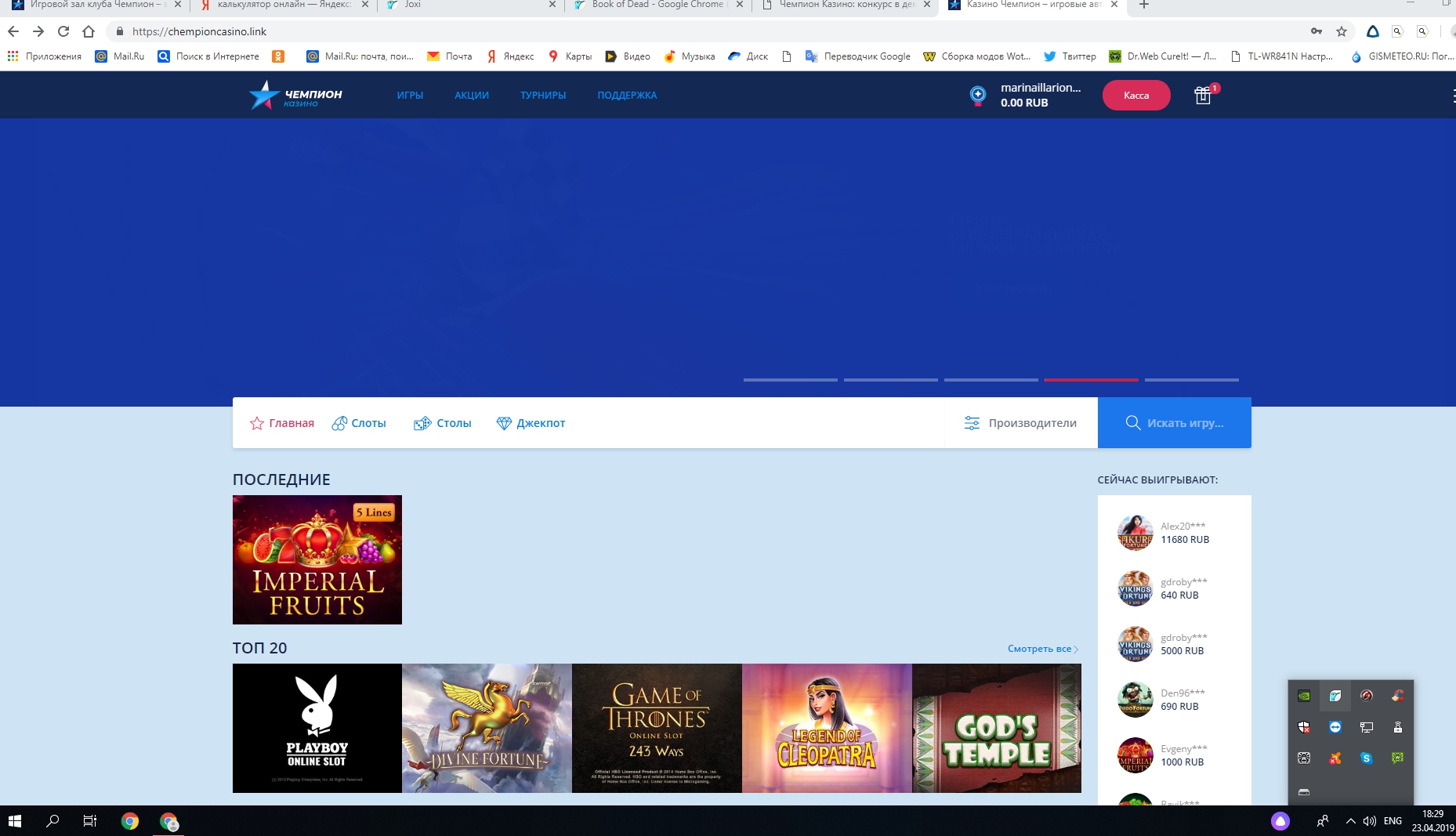1456x836 pixels.
Task: Click the Windows Defender shield tray icon
Action: coord(1304,727)
